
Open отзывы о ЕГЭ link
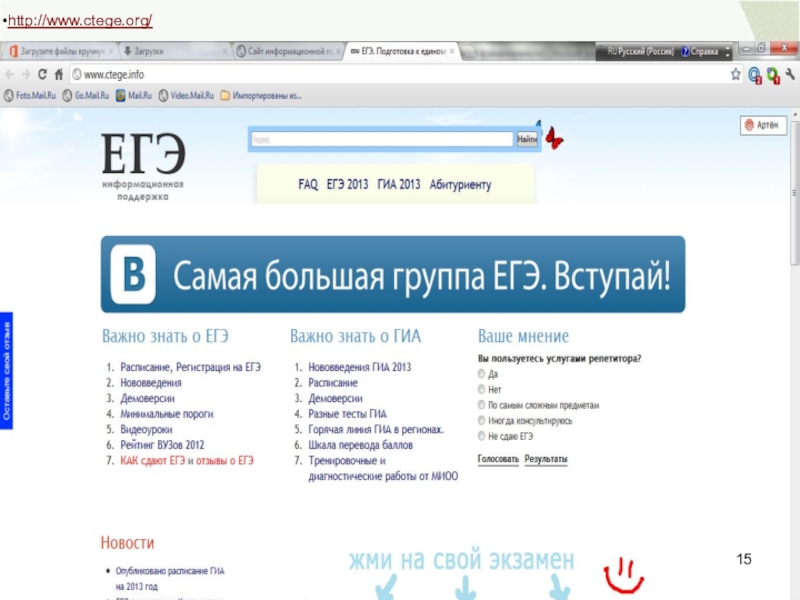(x=224, y=461)
